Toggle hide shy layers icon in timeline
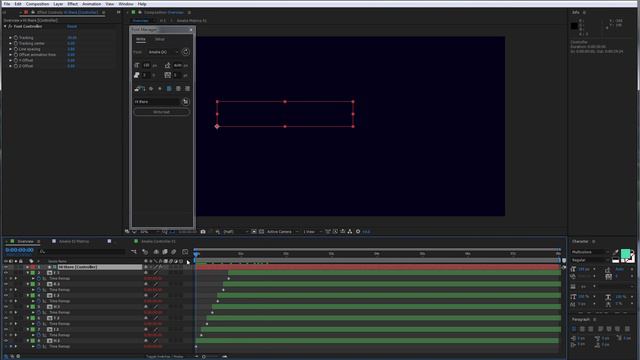This screenshot has width=640, height=360. [156, 252]
